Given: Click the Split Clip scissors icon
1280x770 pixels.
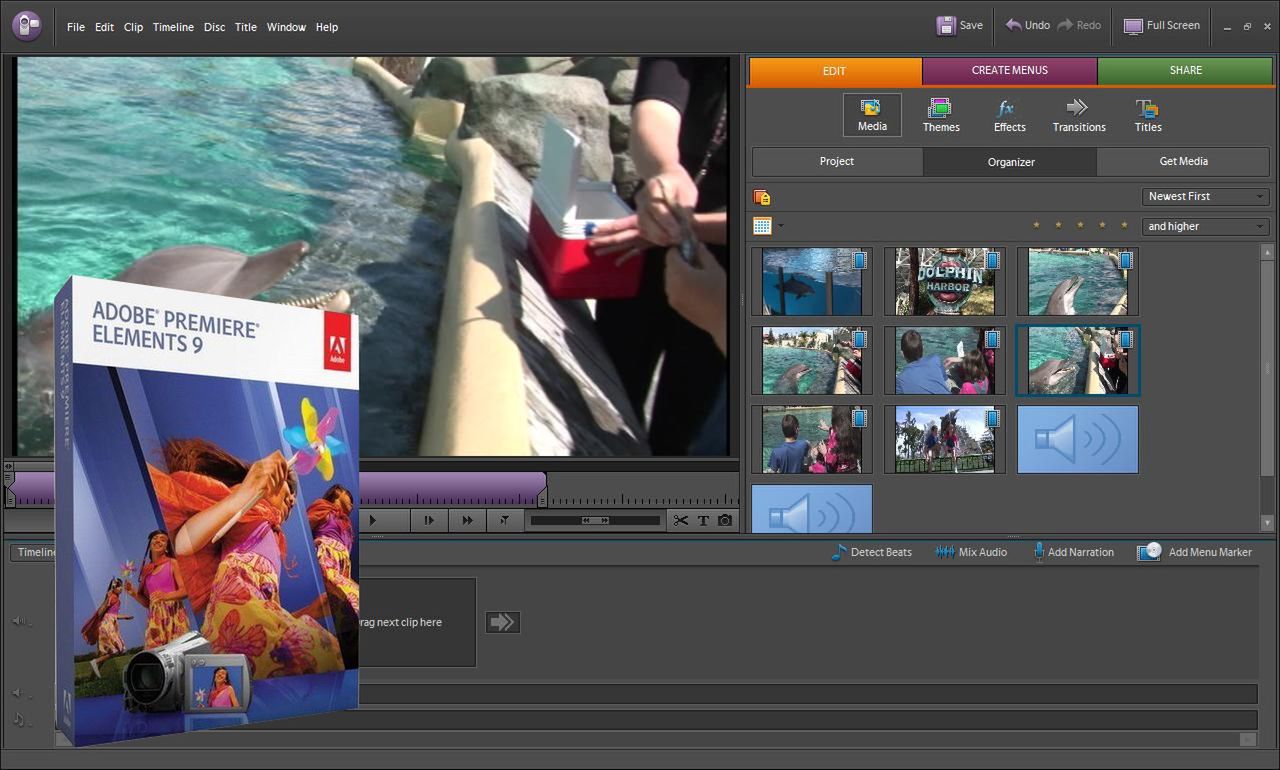Looking at the screenshot, I should click(x=681, y=520).
